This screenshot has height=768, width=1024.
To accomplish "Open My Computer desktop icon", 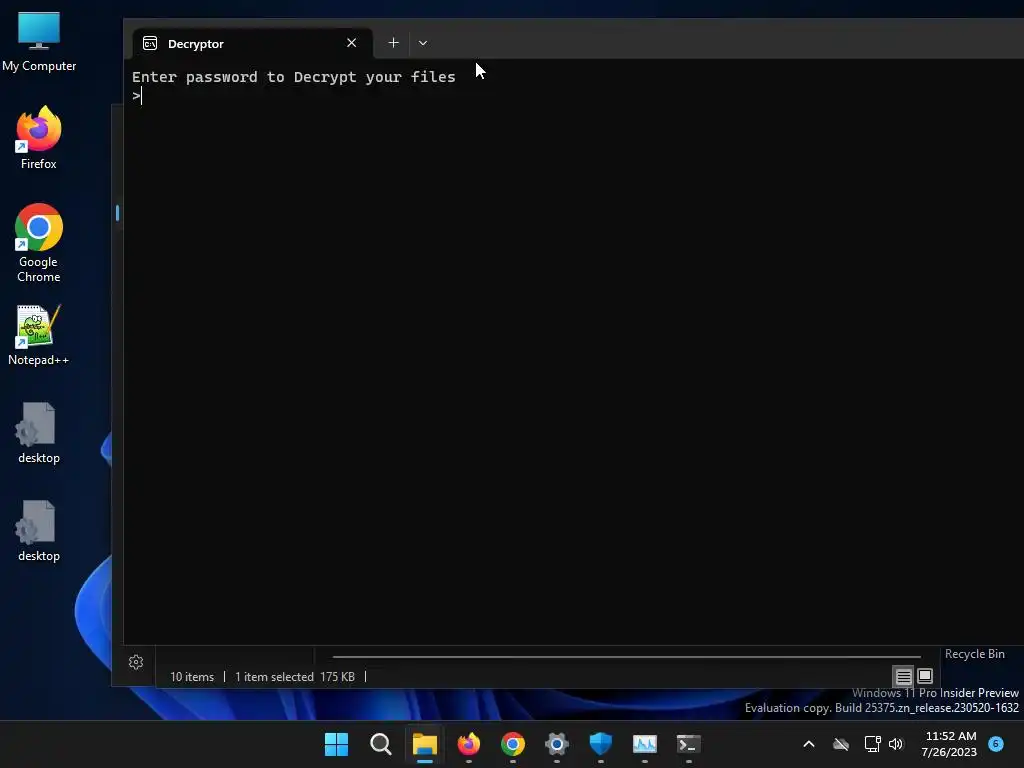I will click(x=39, y=41).
